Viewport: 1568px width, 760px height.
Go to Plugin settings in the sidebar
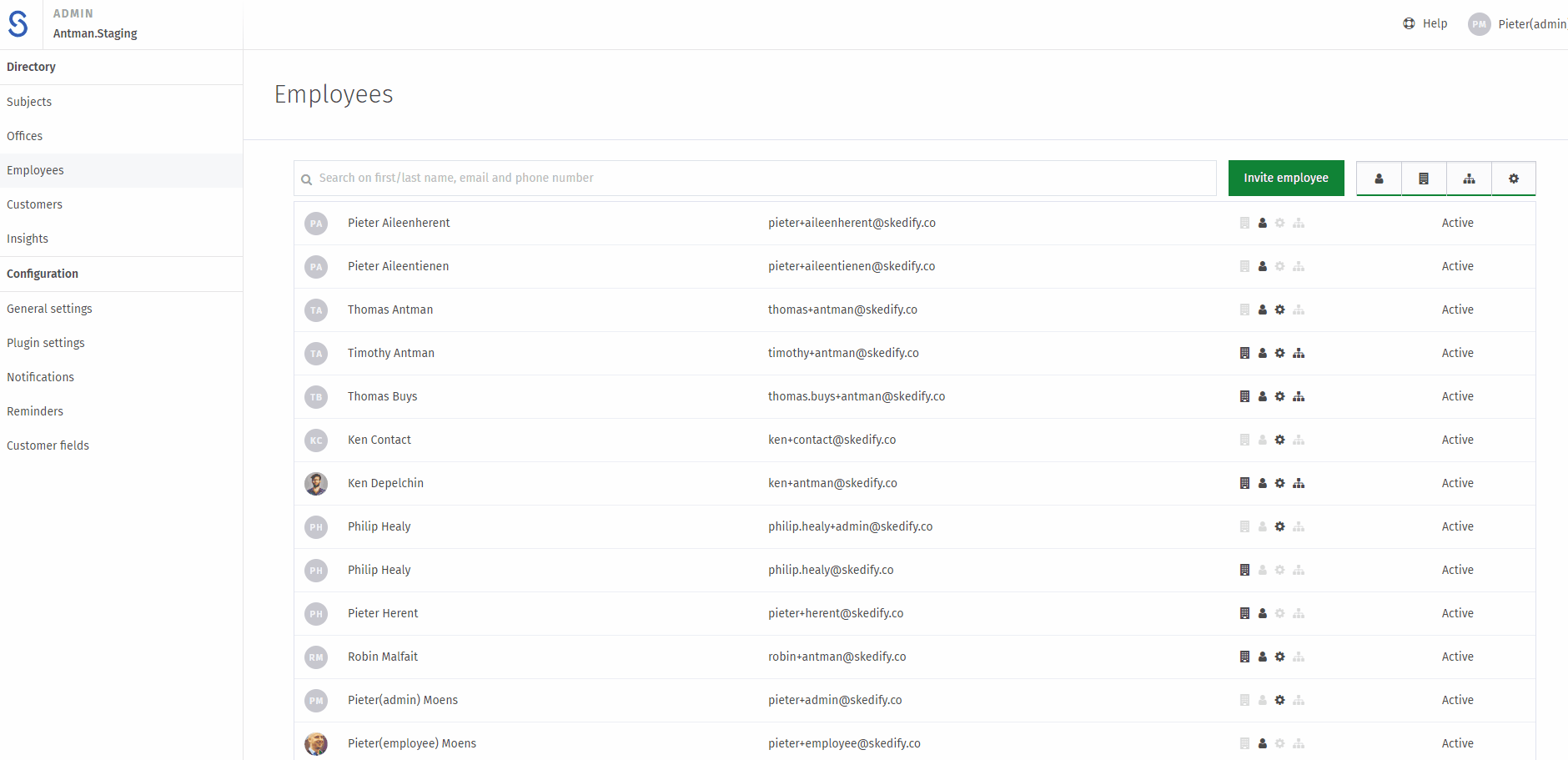[46, 343]
